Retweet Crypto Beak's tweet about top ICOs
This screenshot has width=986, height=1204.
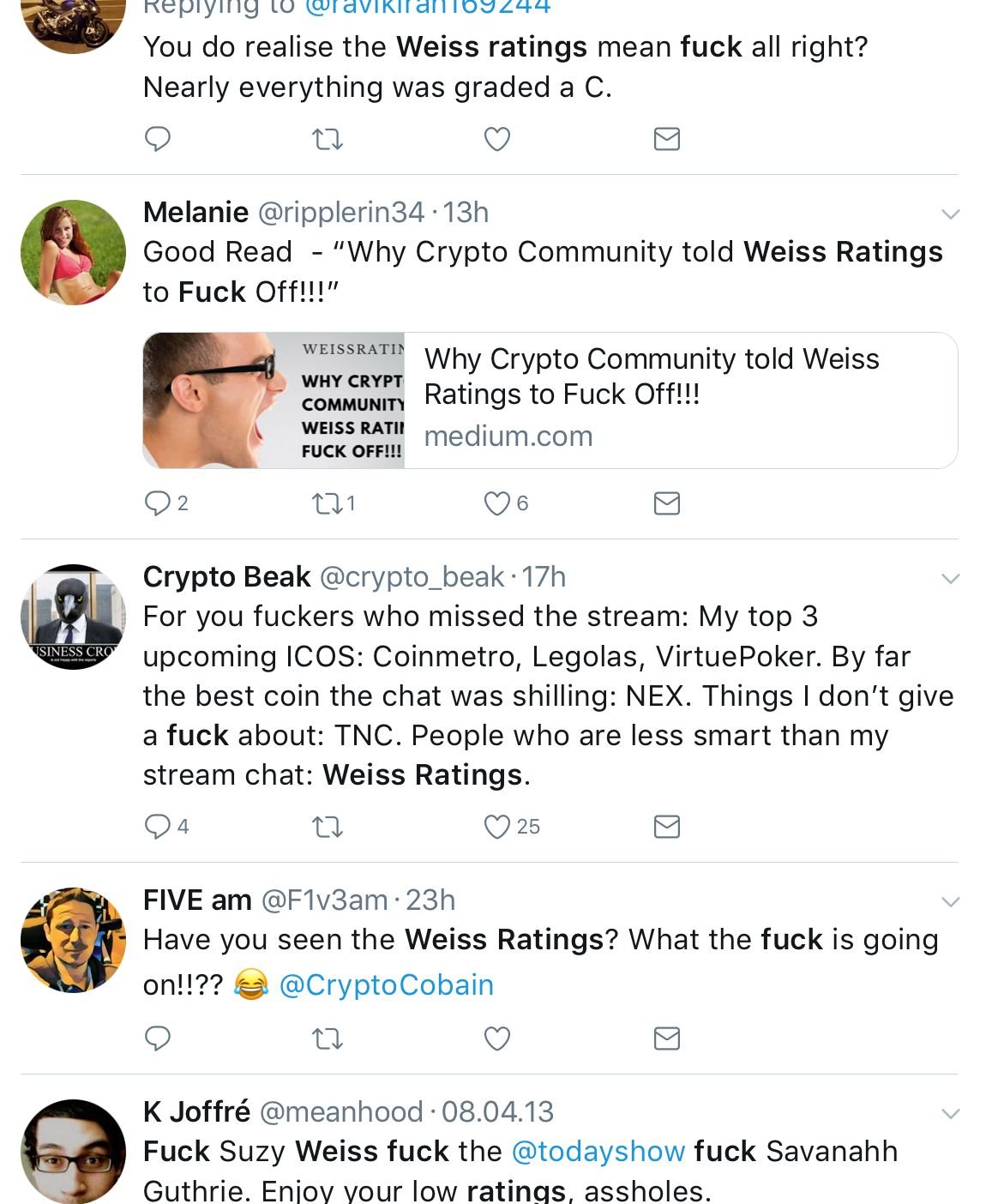coord(327,827)
